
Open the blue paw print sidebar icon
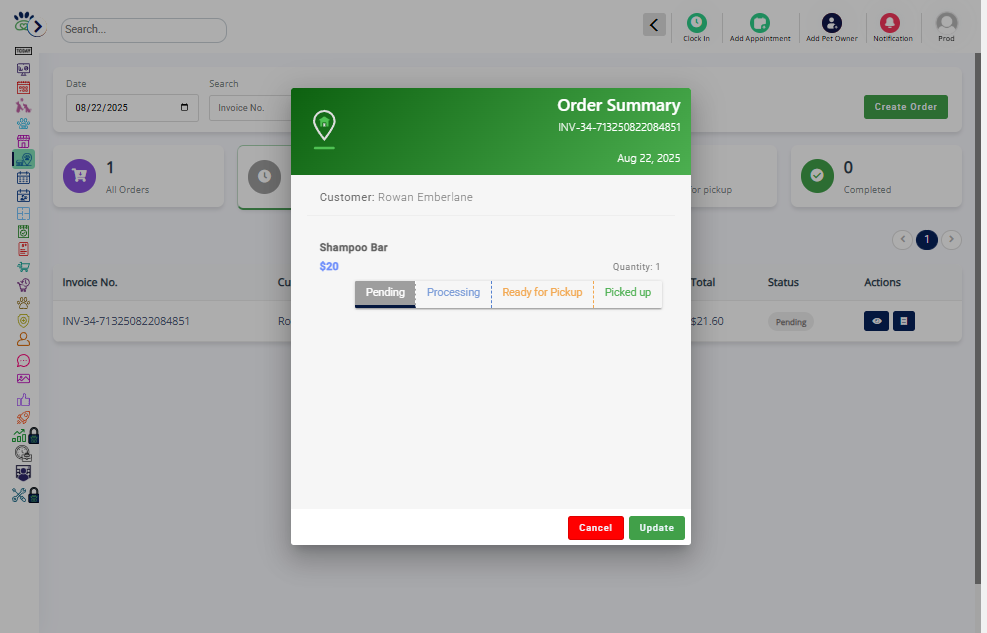pyautogui.click(x=23, y=123)
